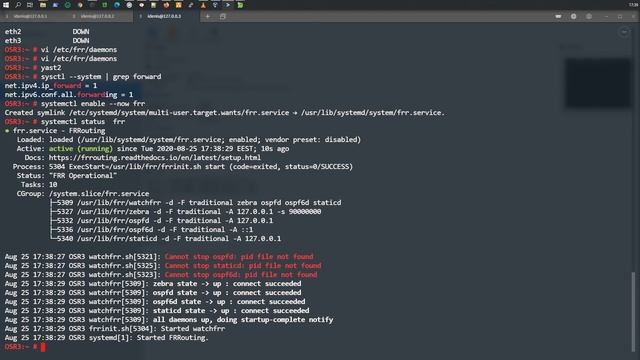Screen dimensions: 640x360
Task: Click the 'systemctl status frr' command line
Action: [83, 122]
